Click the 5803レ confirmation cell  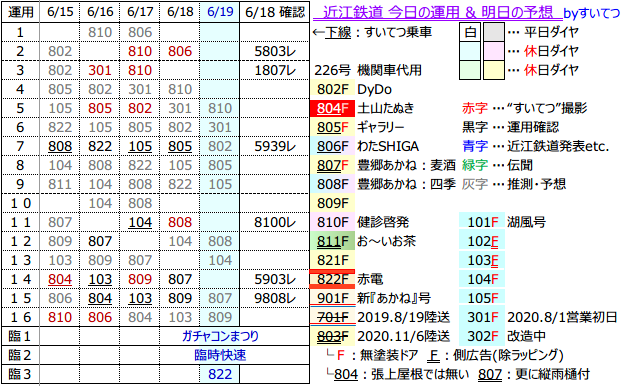coord(275,51)
